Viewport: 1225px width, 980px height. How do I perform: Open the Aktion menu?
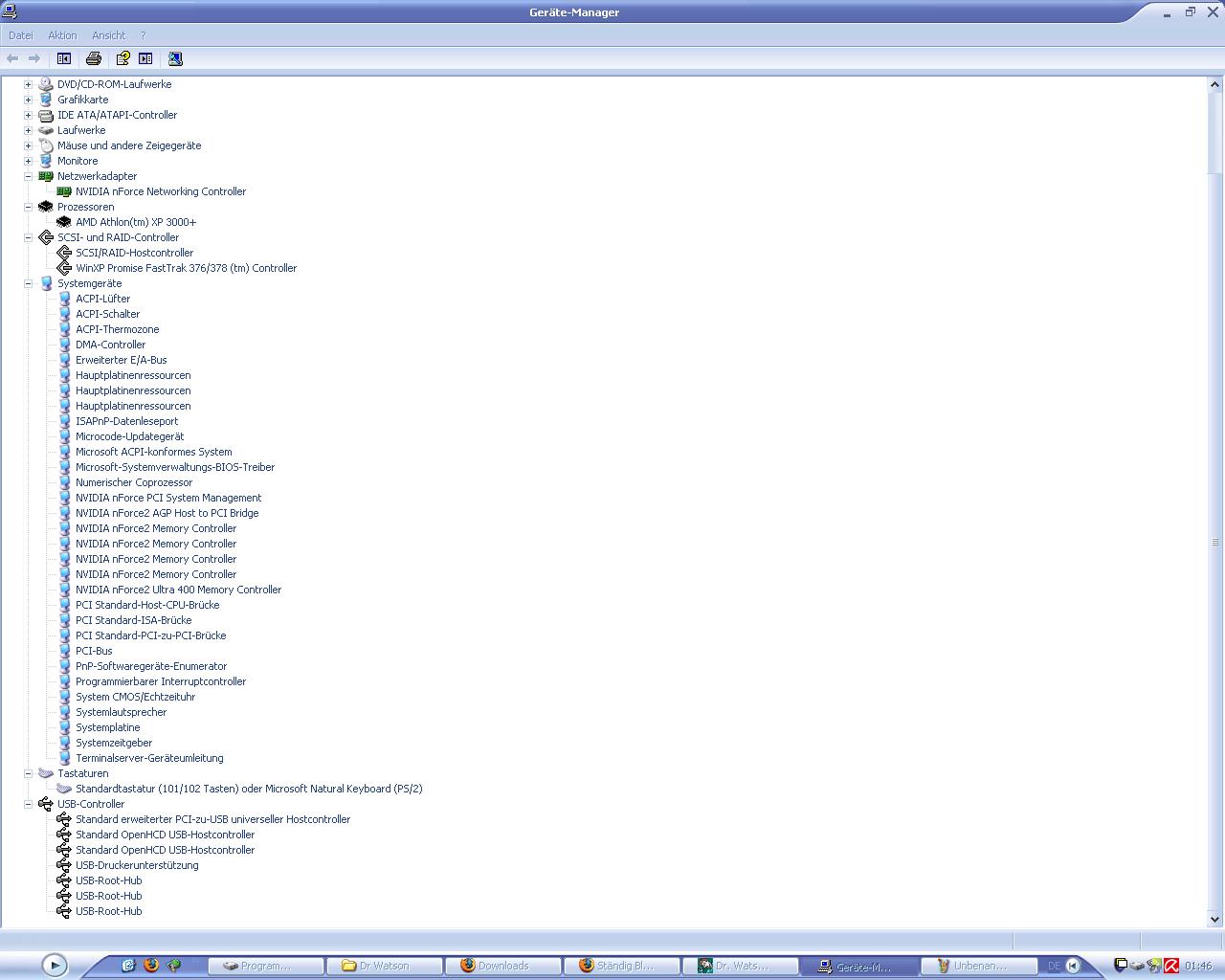(62, 35)
